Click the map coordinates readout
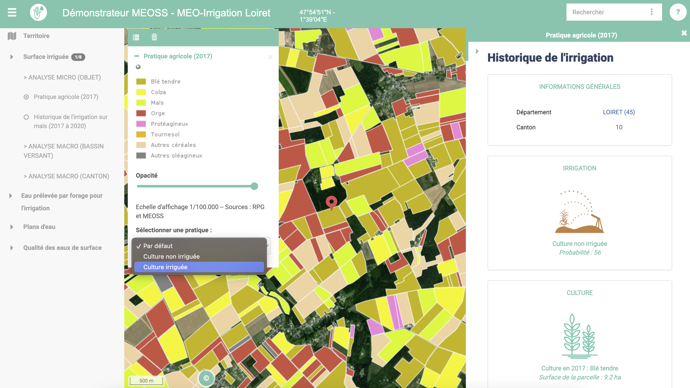Viewport: 690px width, 388px height. click(x=317, y=16)
